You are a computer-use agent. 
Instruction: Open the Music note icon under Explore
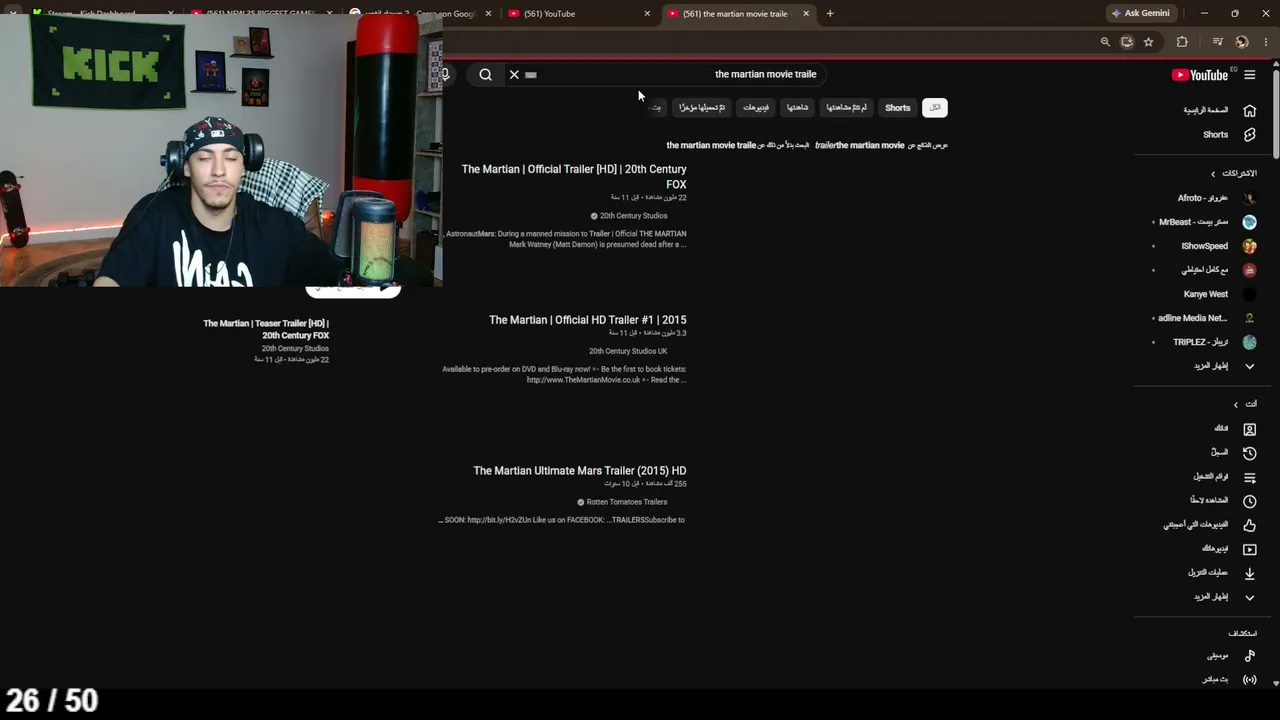coord(1249,656)
